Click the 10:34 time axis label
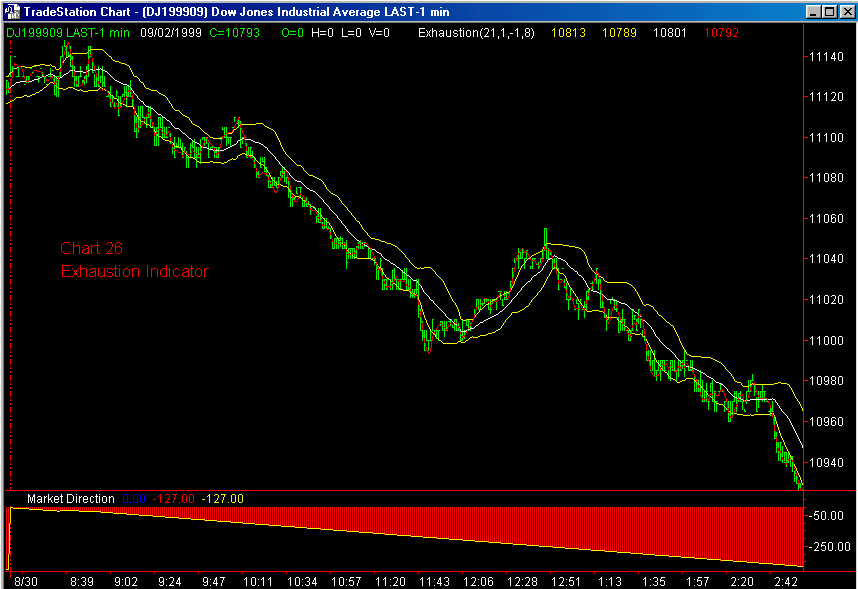The height and width of the screenshot is (589, 858). coord(302,582)
